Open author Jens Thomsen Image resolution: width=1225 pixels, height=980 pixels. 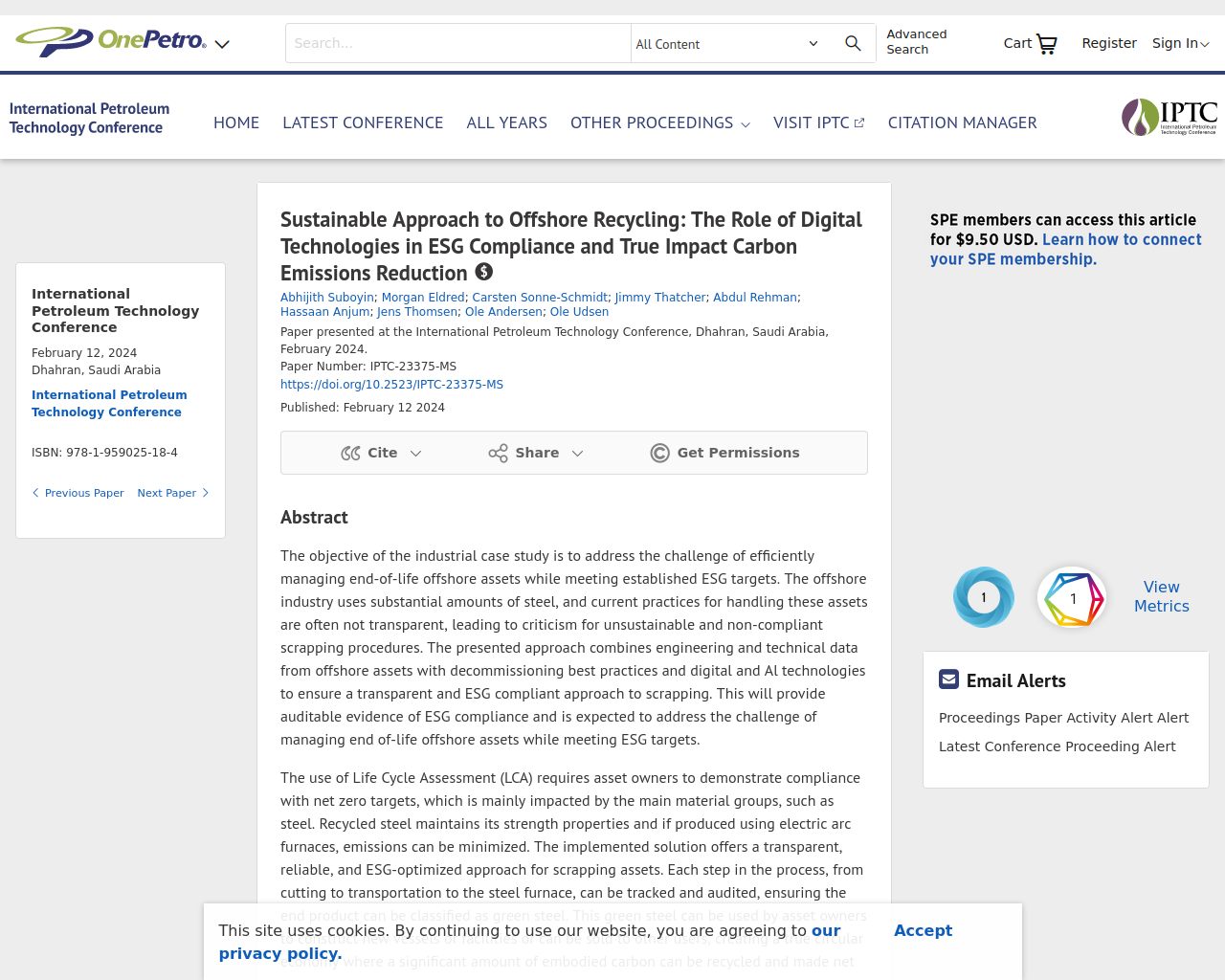pos(417,312)
